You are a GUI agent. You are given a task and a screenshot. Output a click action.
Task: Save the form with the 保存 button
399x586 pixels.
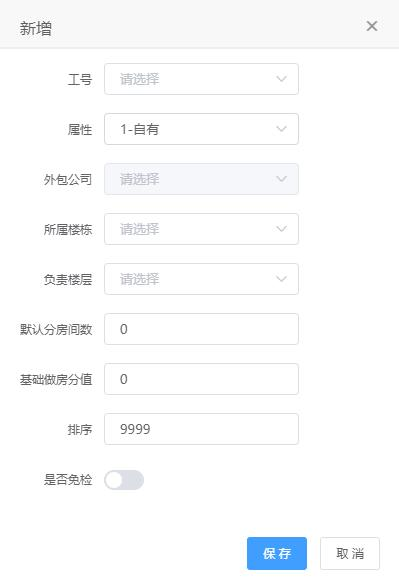277,553
